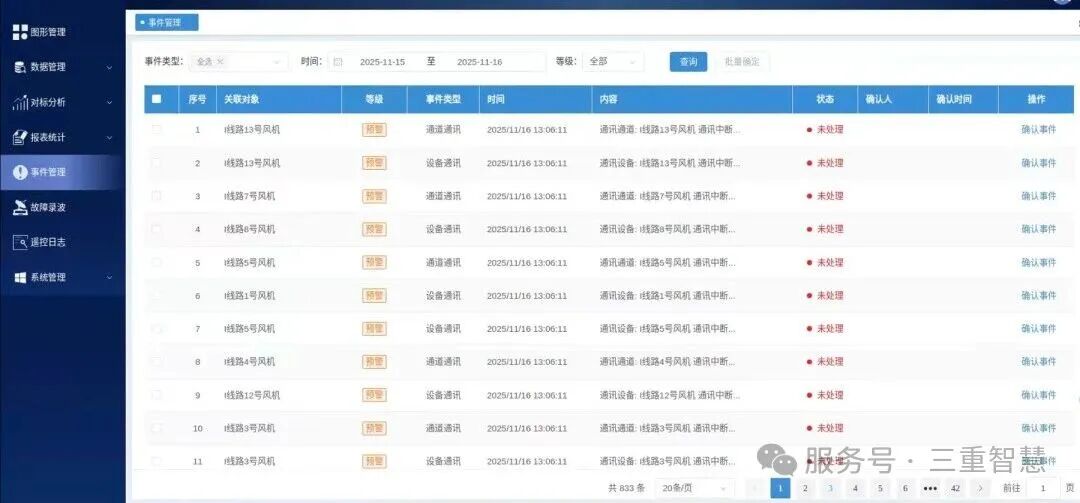The width and height of the screenshot is (1080, 503).
Task: Check the row 4 checkbox
Action: (156, 229)
